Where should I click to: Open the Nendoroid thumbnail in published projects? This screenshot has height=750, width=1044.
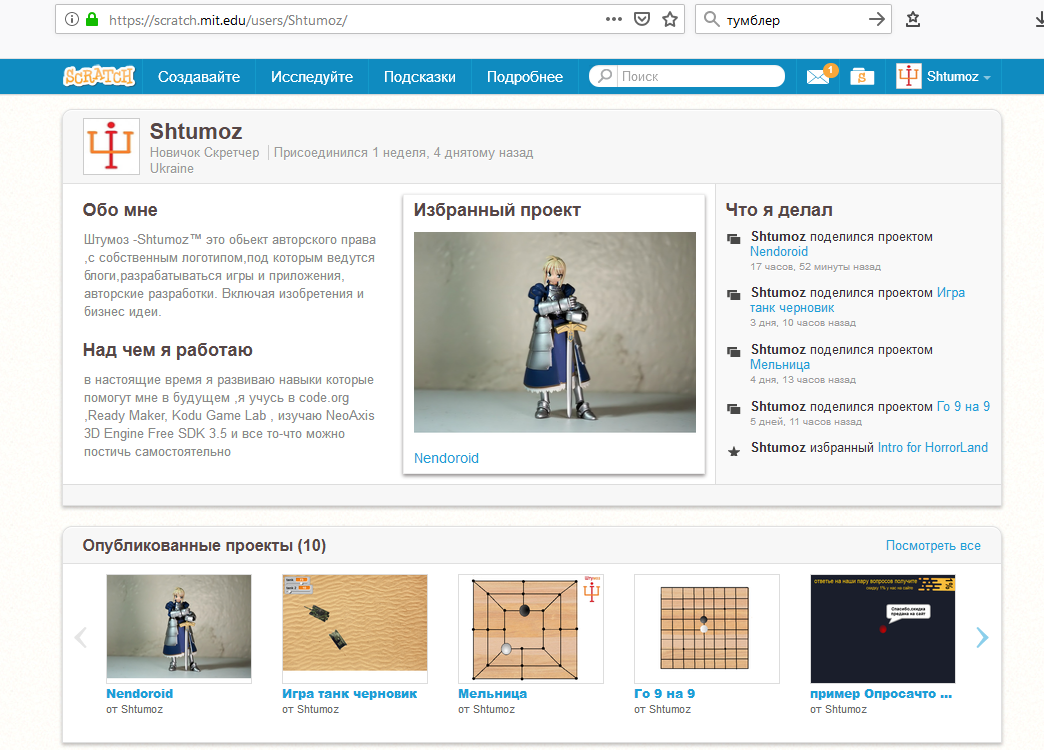179,627
